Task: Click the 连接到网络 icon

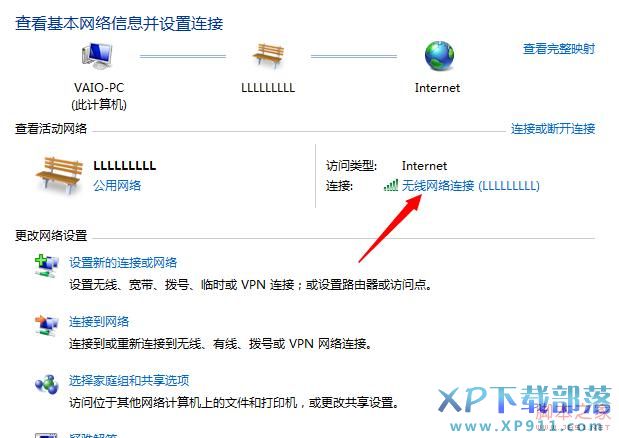Action: pyautogui.click(x=47, y=325)
